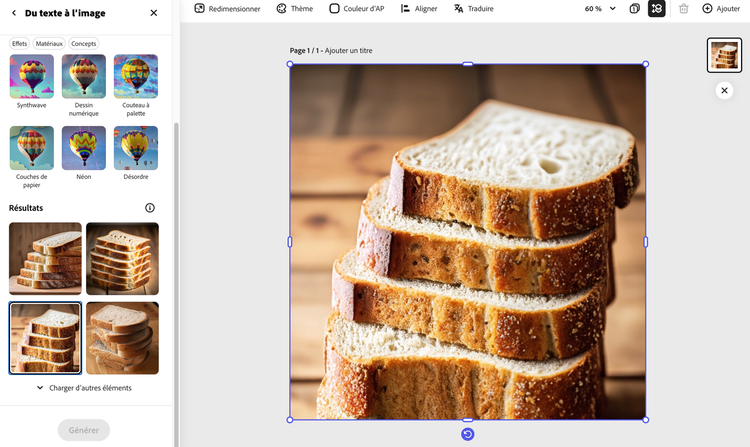Open the Redimensionner tool
This screenshot has height=447, width=750.
(x=227, y=9)
